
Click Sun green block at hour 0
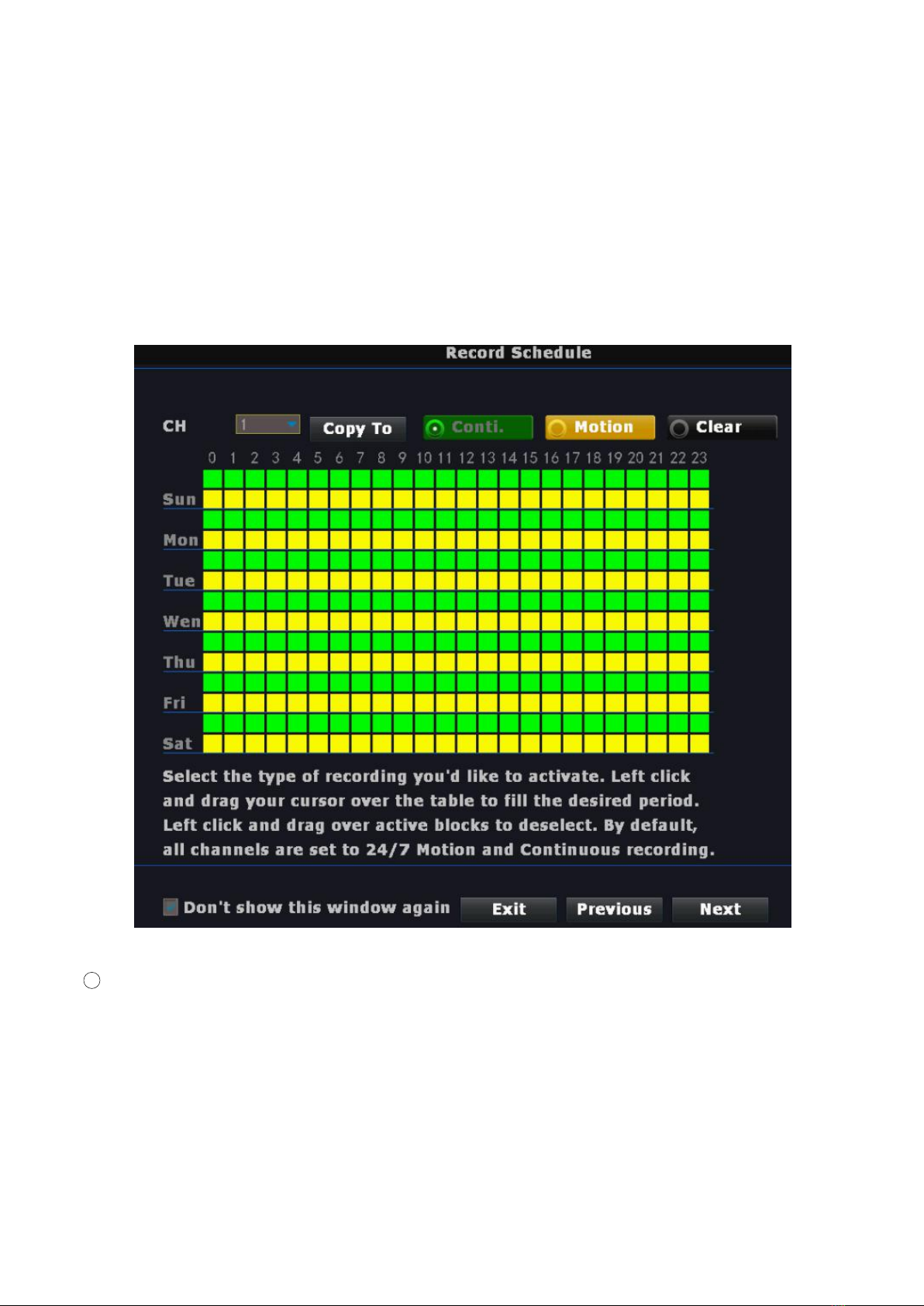pos(212,479)
